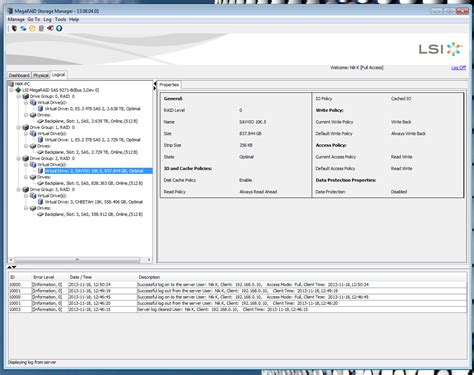
Task: Click the down arrow on the log panel divider
Action: click(x=14, y=267)
